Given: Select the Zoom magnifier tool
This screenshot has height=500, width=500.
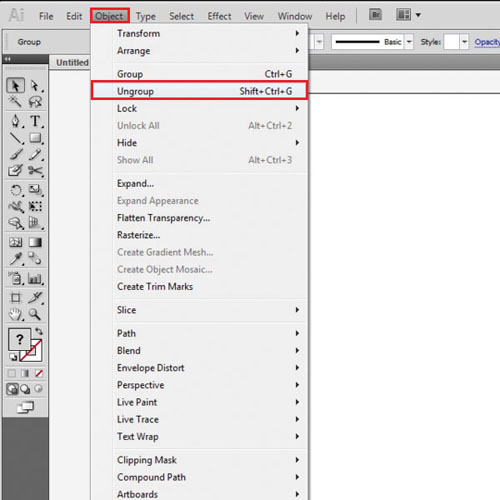Looking at the screenshot, I should point(35,314).
